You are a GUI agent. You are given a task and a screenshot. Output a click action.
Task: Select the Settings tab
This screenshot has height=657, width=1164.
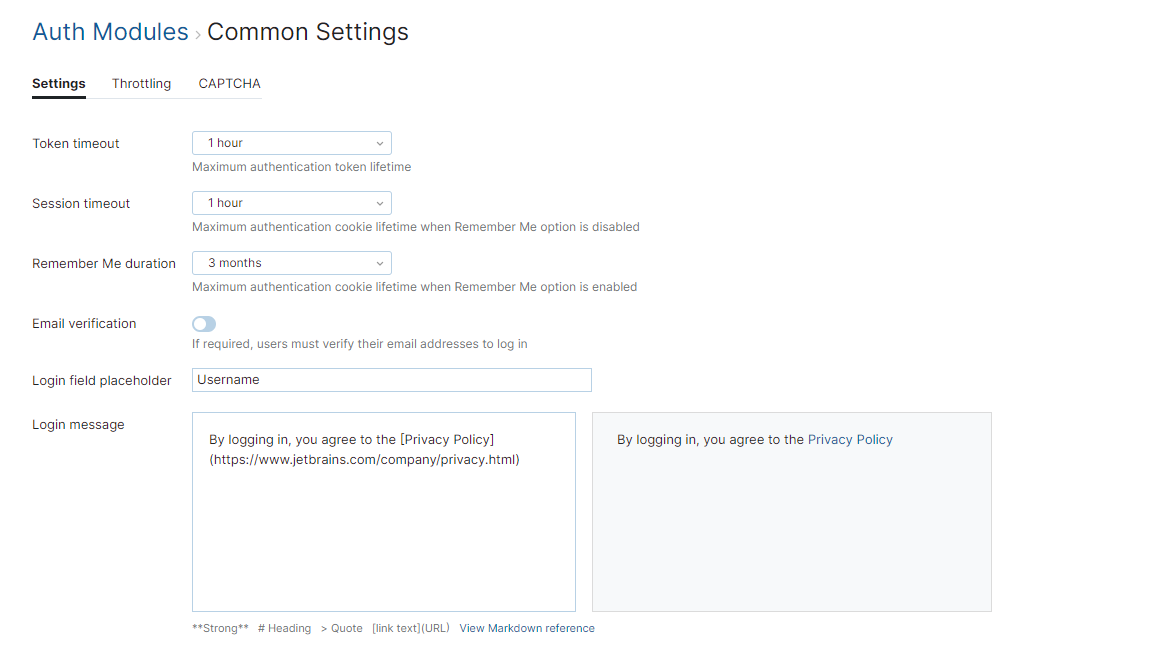(58, 84)
